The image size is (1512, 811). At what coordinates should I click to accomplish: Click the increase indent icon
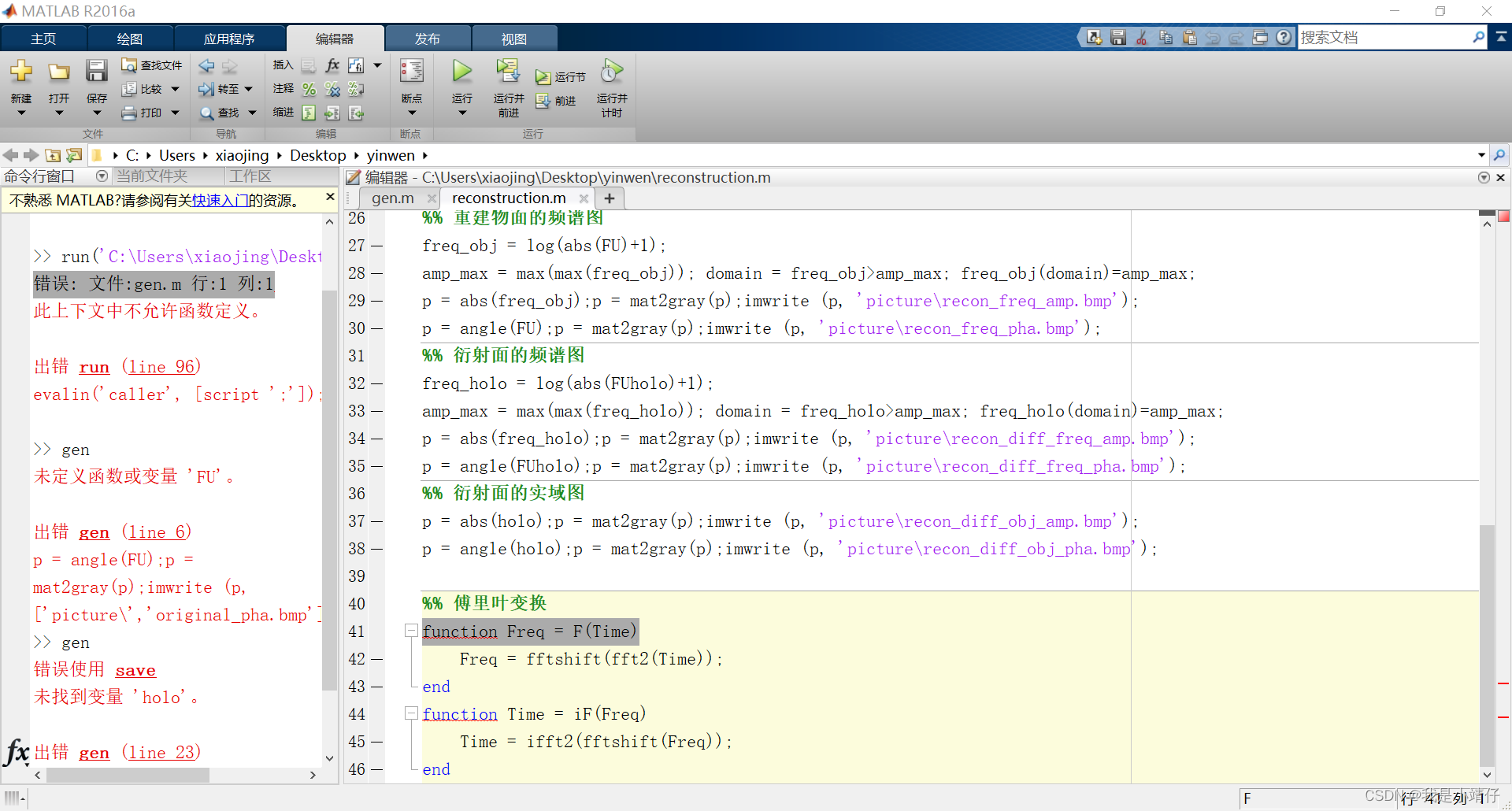332,113
